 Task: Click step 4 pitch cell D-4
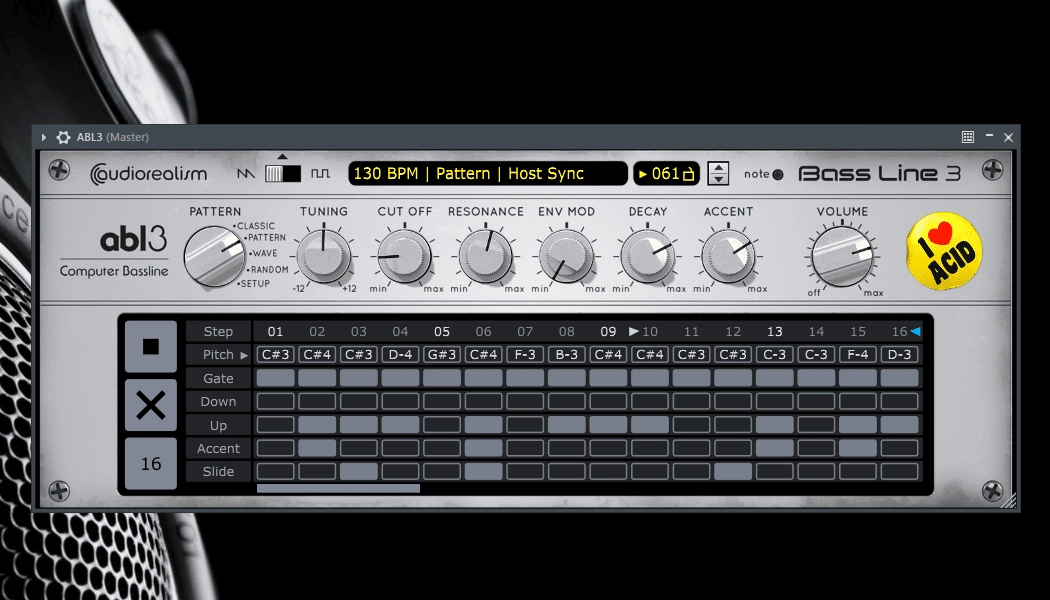point(400,354)
